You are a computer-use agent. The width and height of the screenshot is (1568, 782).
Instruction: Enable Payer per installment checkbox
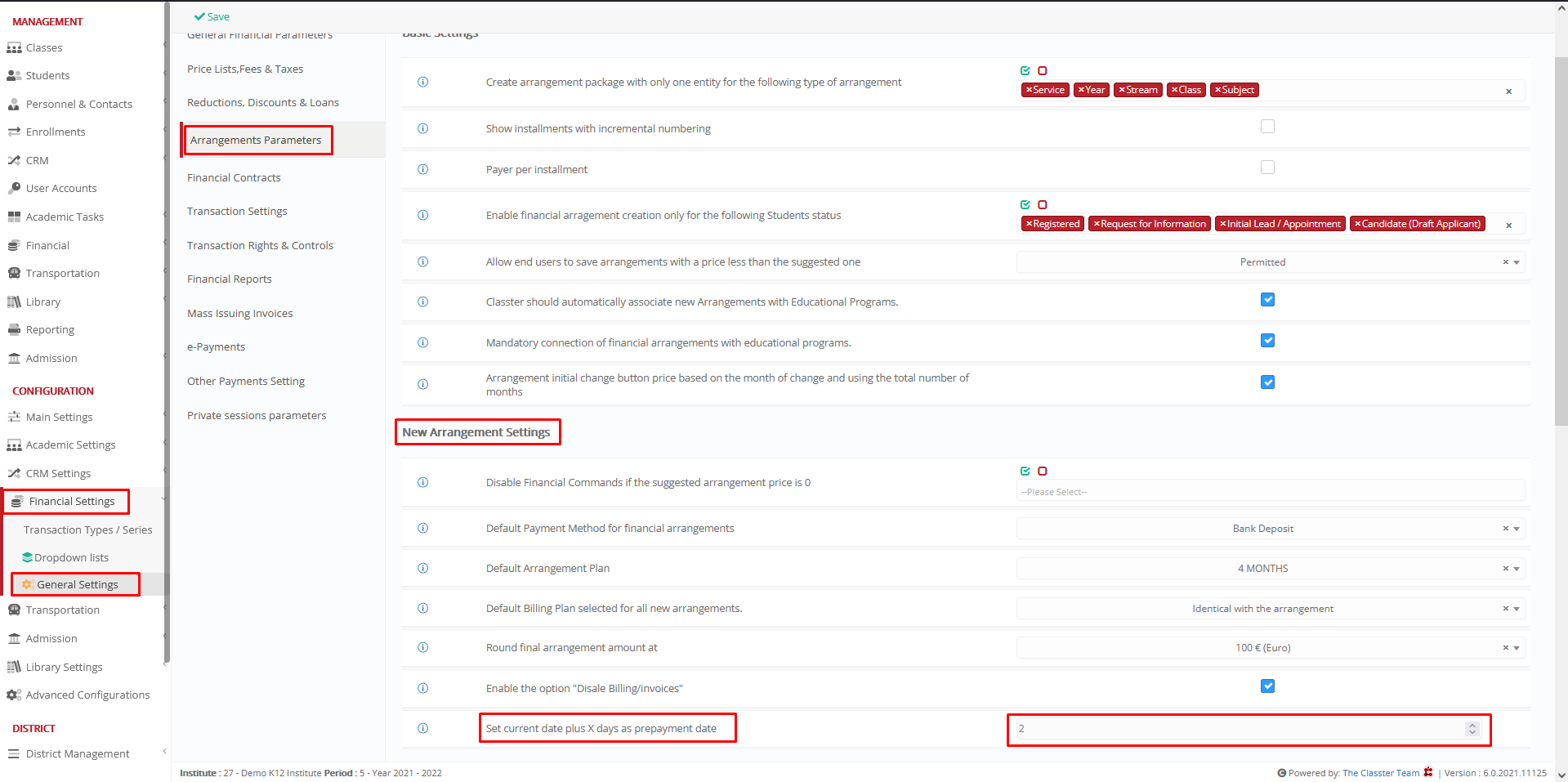tap(1267, 168)
